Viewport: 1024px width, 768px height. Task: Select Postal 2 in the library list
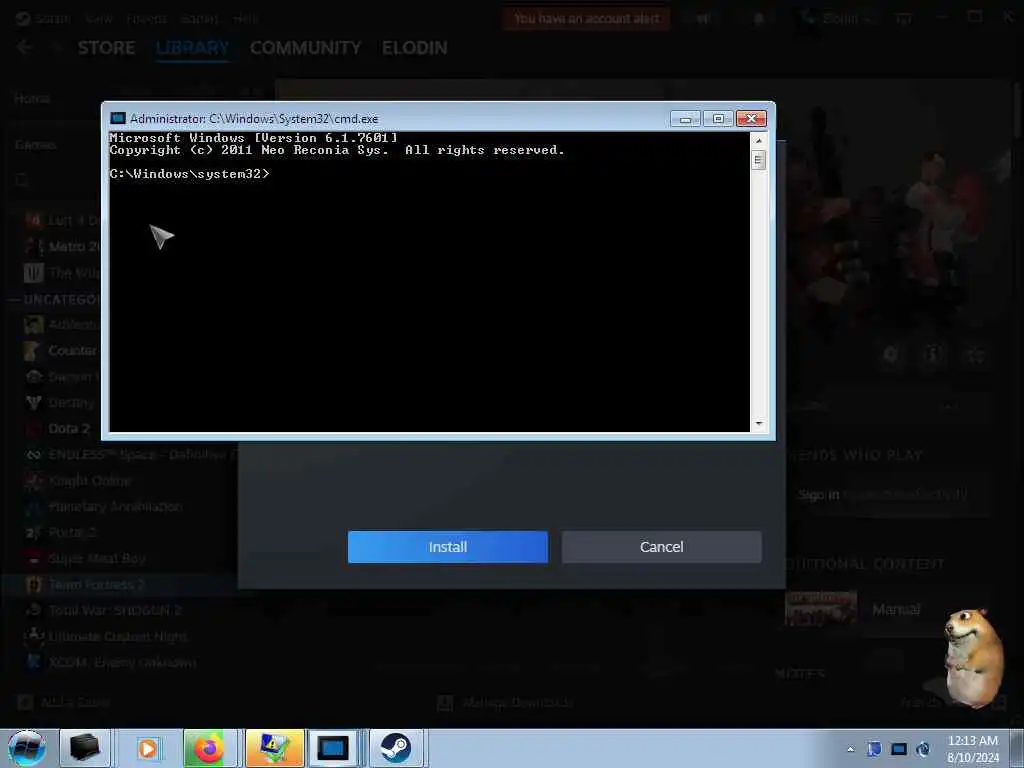[61, 533]
